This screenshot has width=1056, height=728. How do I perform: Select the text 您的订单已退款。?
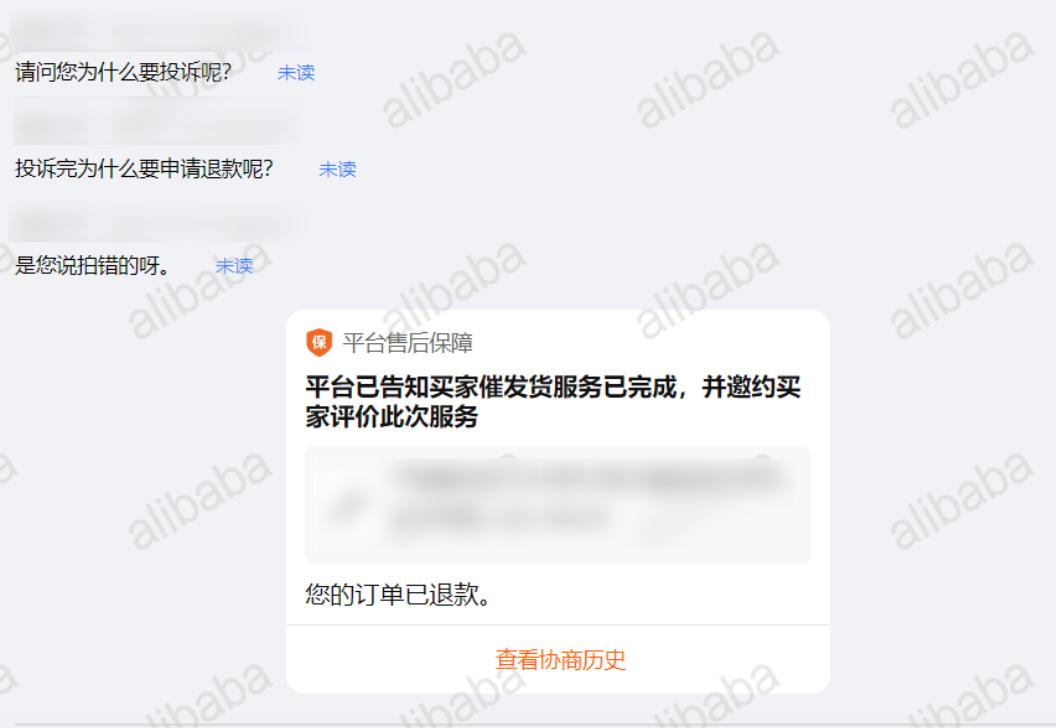pos(398,594)
